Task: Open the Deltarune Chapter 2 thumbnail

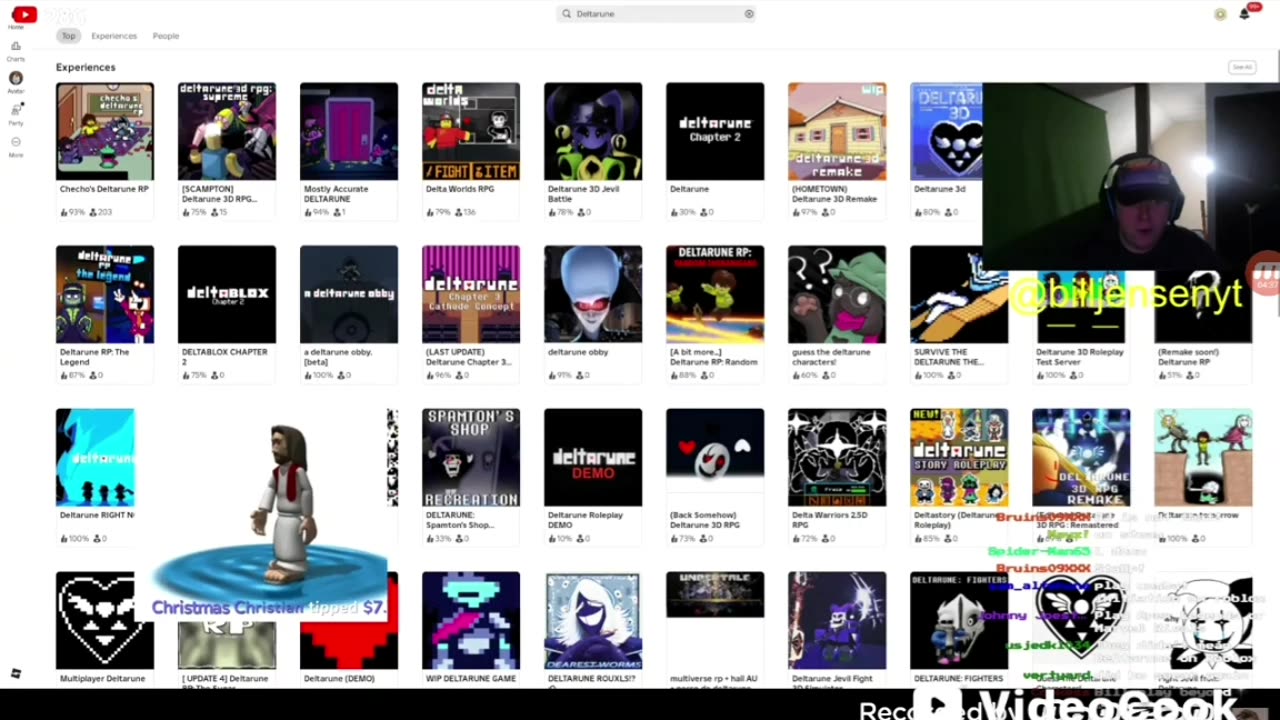Action: pyautogui.click(x=715, y=131)
